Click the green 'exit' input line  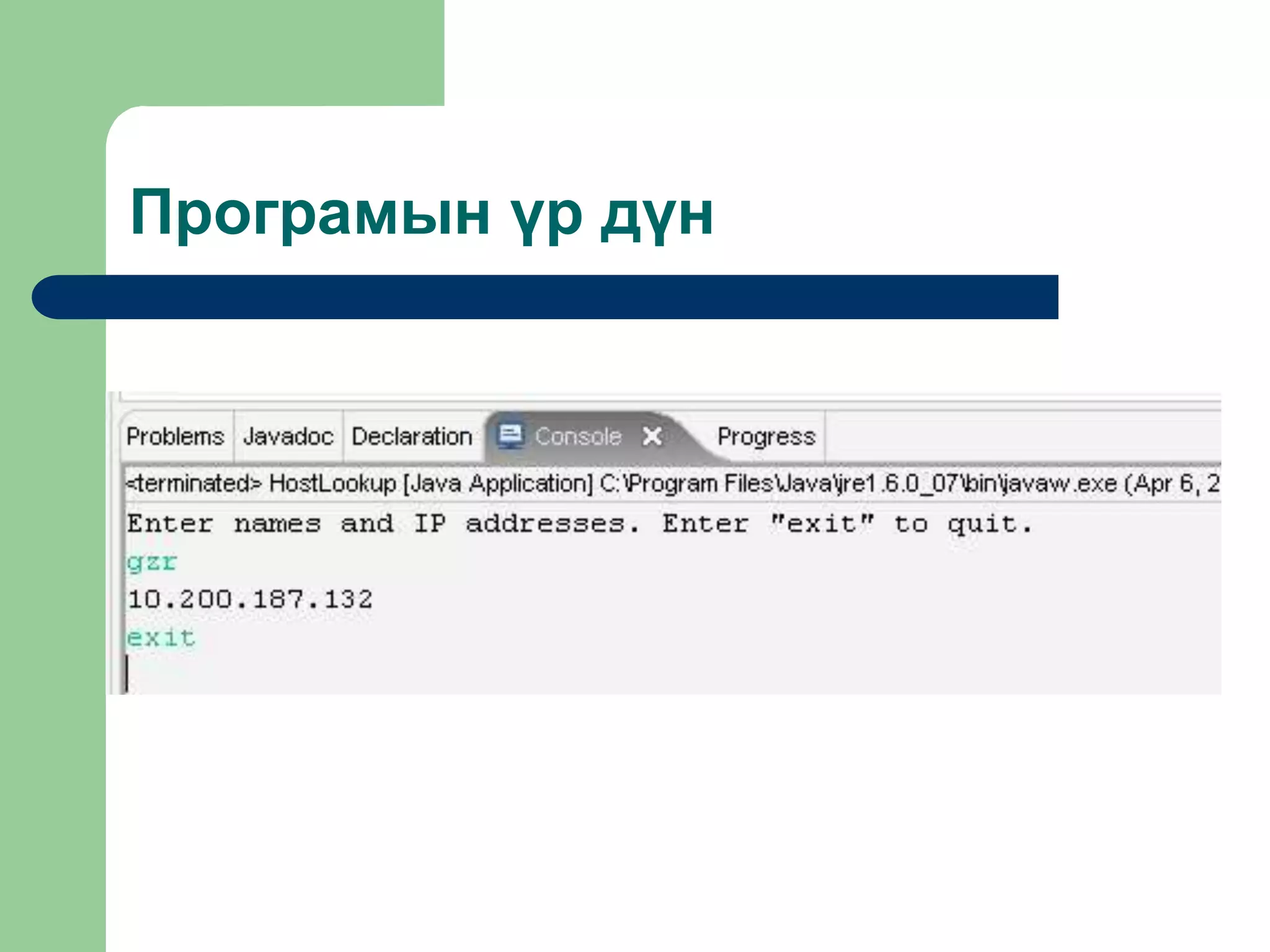point(161,637)
